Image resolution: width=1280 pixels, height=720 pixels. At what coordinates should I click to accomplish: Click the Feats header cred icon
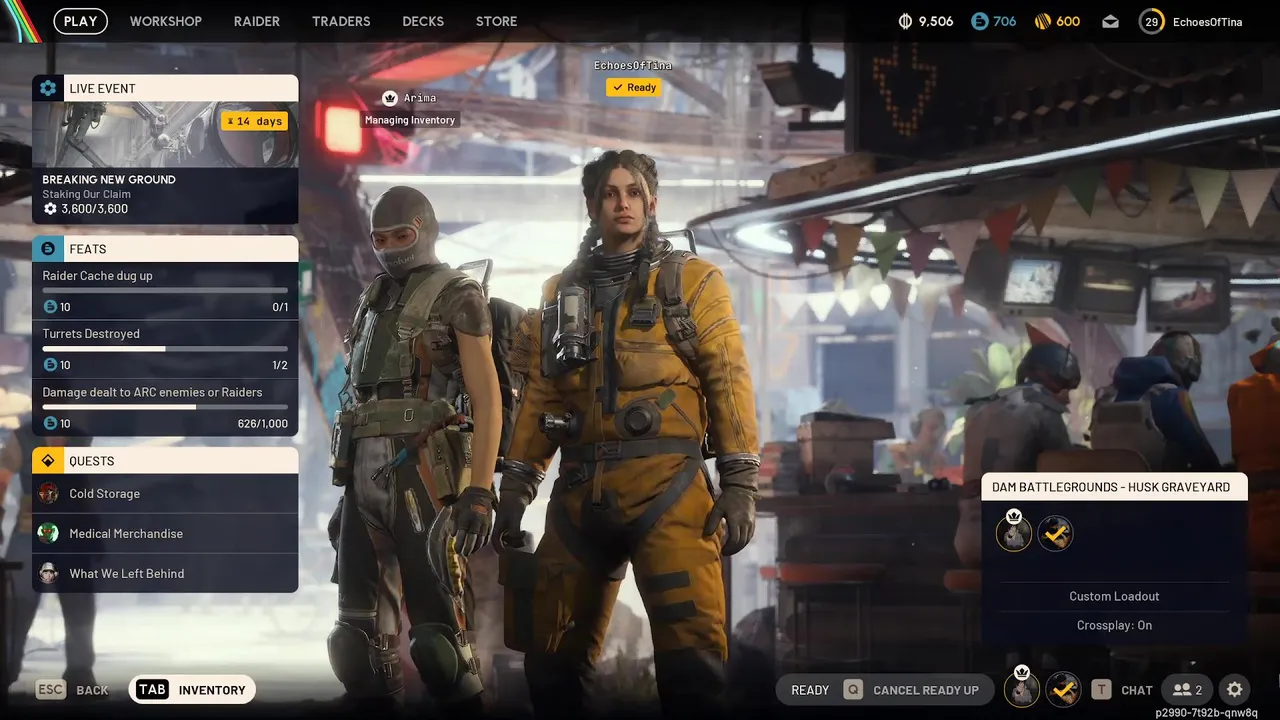click(x=48, y=249)
